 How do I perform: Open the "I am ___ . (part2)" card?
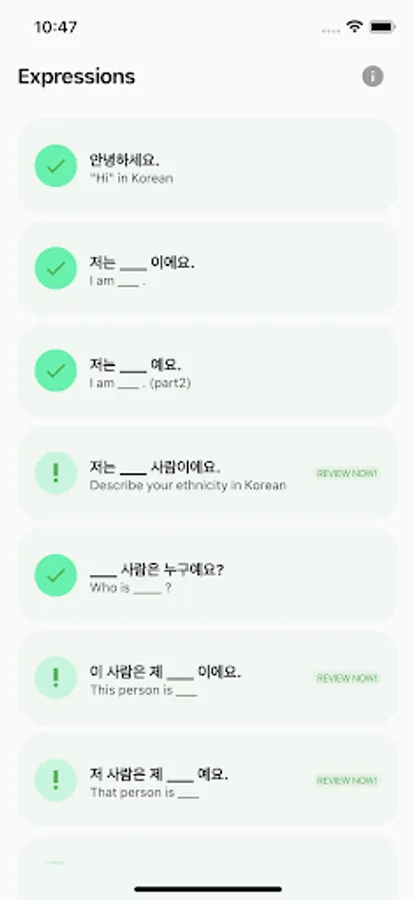(208, 371)
